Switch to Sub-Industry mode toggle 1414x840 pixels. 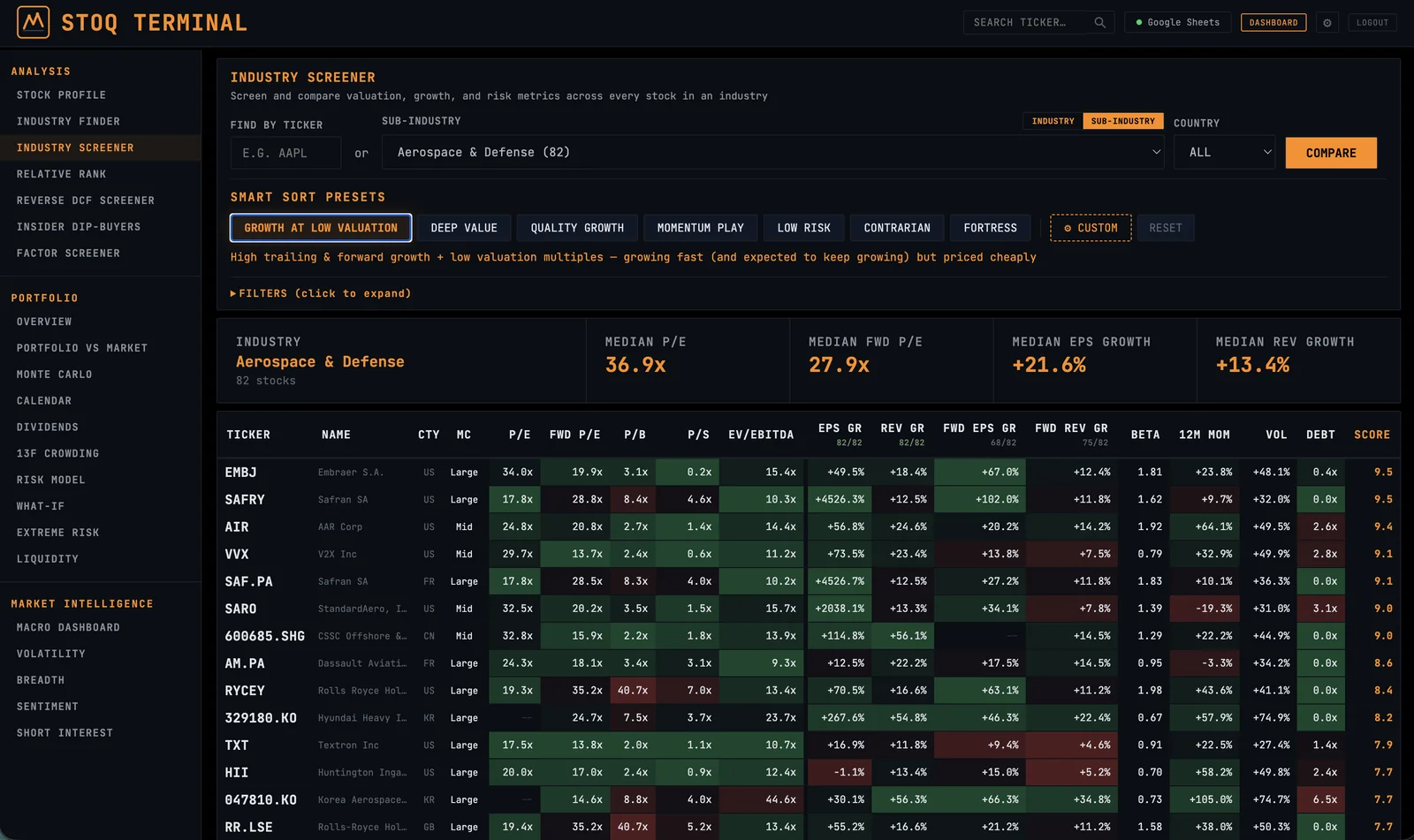pos(1122,121)
